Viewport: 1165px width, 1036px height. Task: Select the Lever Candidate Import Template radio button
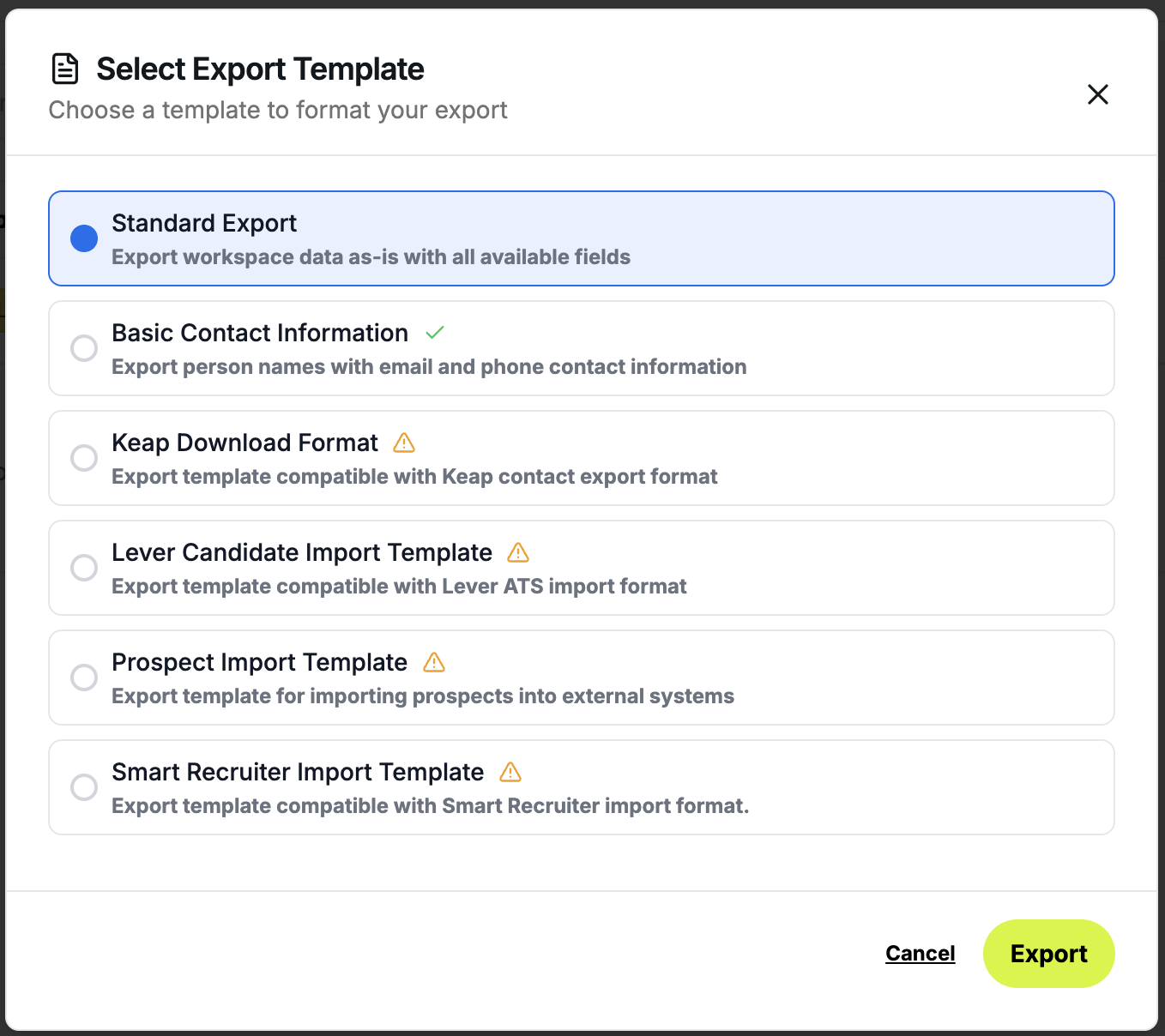tap(84, 567)
